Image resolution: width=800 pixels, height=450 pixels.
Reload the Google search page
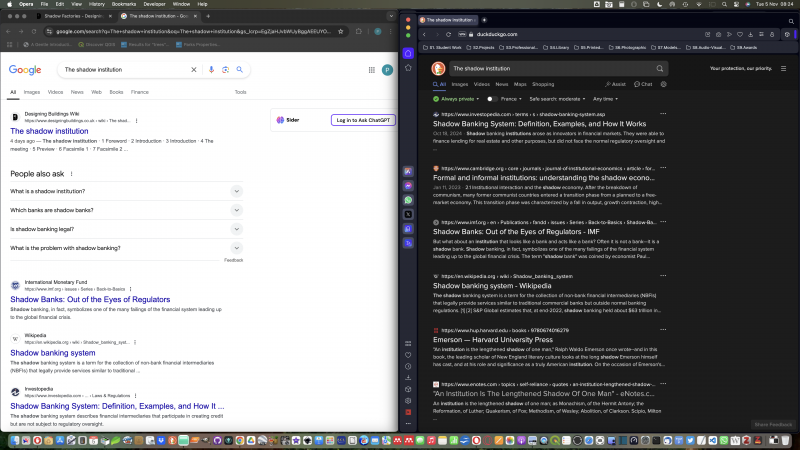click(34, 31)
